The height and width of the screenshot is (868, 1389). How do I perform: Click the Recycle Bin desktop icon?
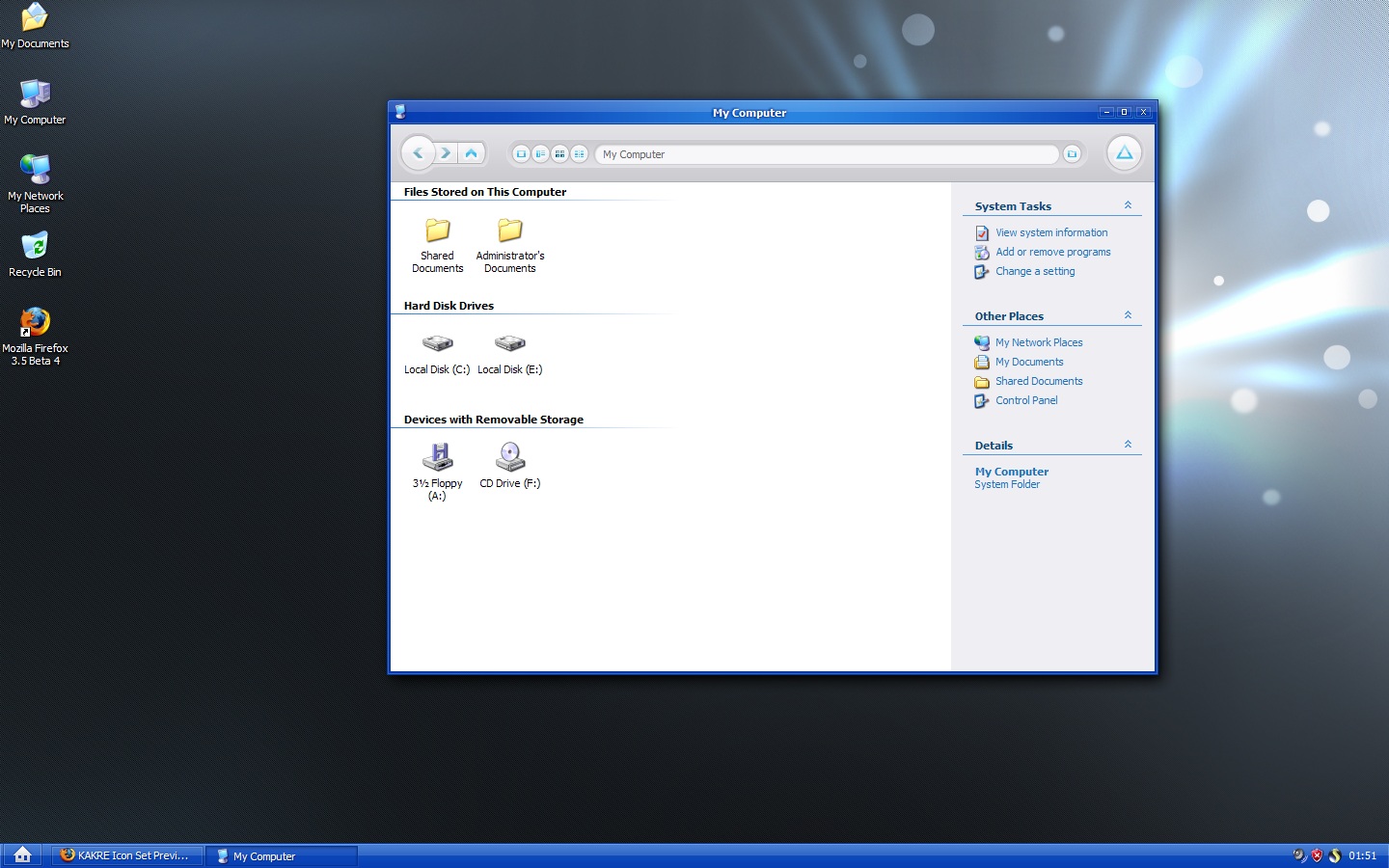click(x=35, y=248)
